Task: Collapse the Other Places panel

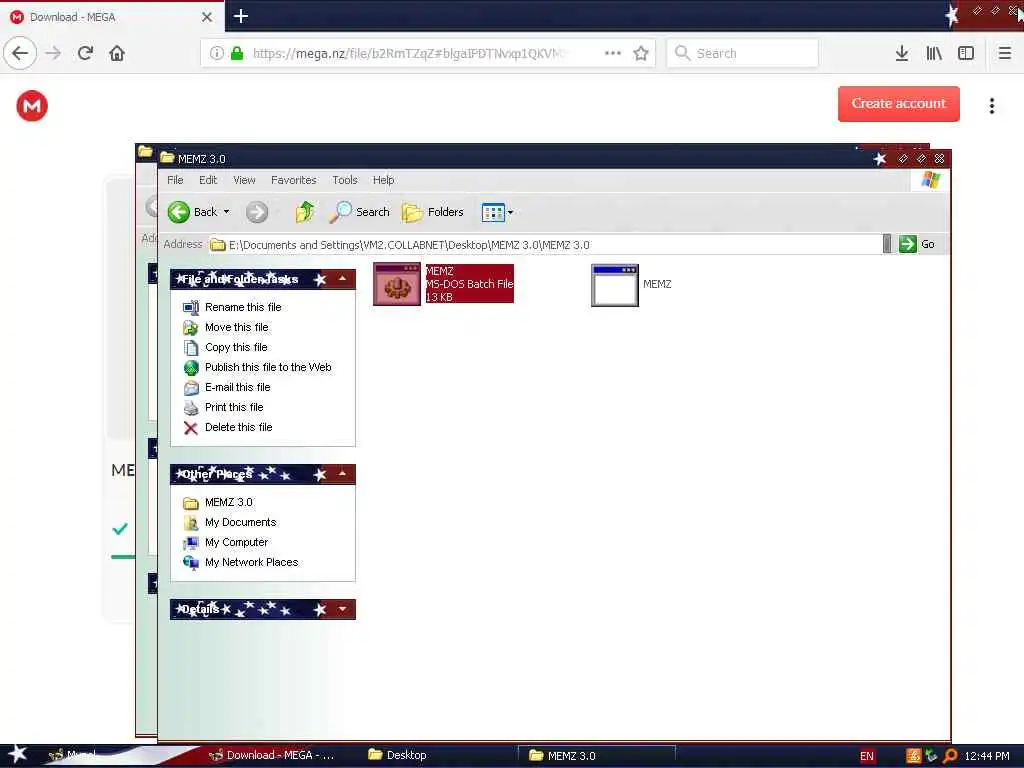Action: pyautogui.click(x=343, y=474)
